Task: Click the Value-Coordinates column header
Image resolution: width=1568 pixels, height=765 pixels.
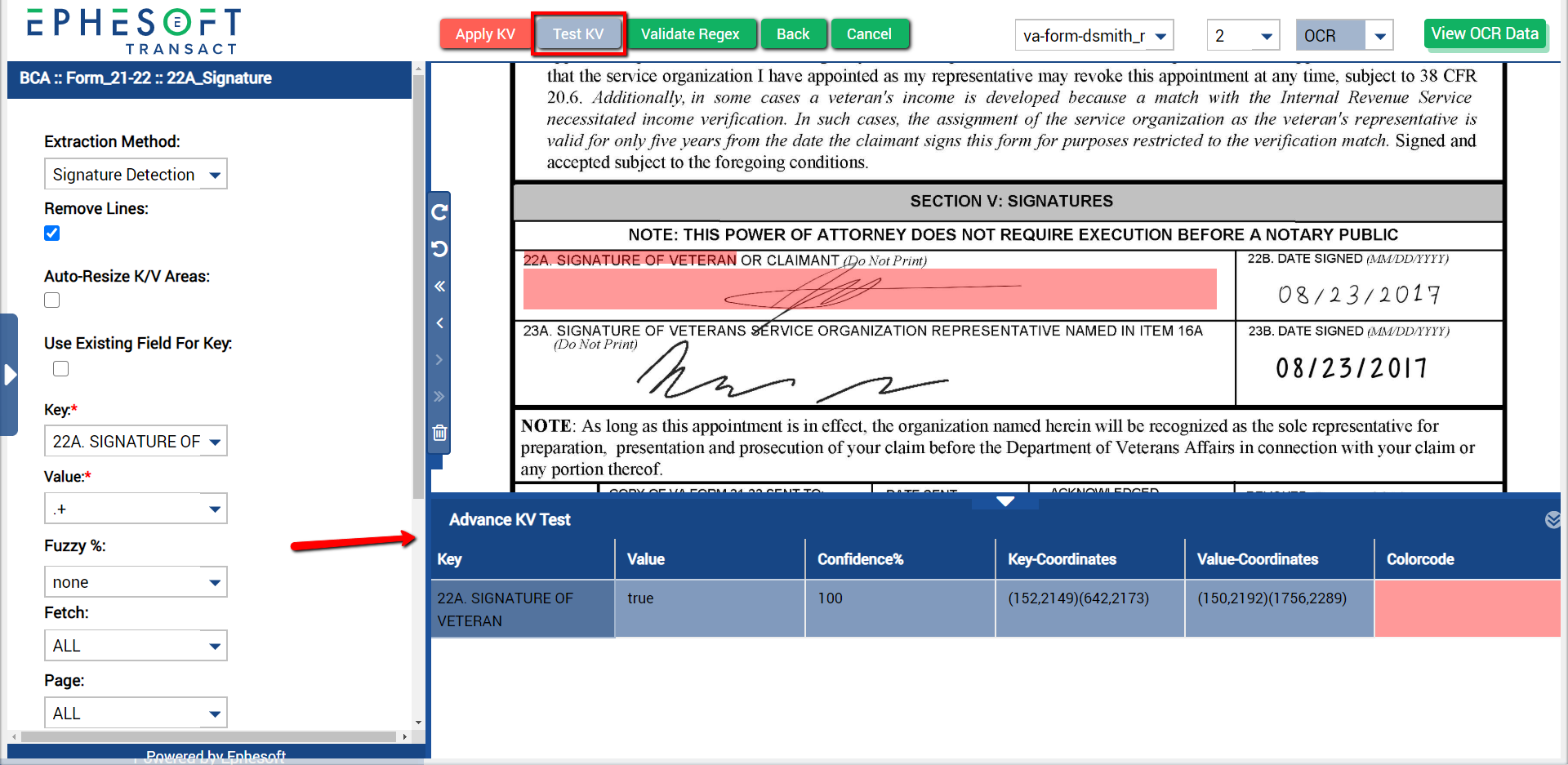Action: (1280, 559)
